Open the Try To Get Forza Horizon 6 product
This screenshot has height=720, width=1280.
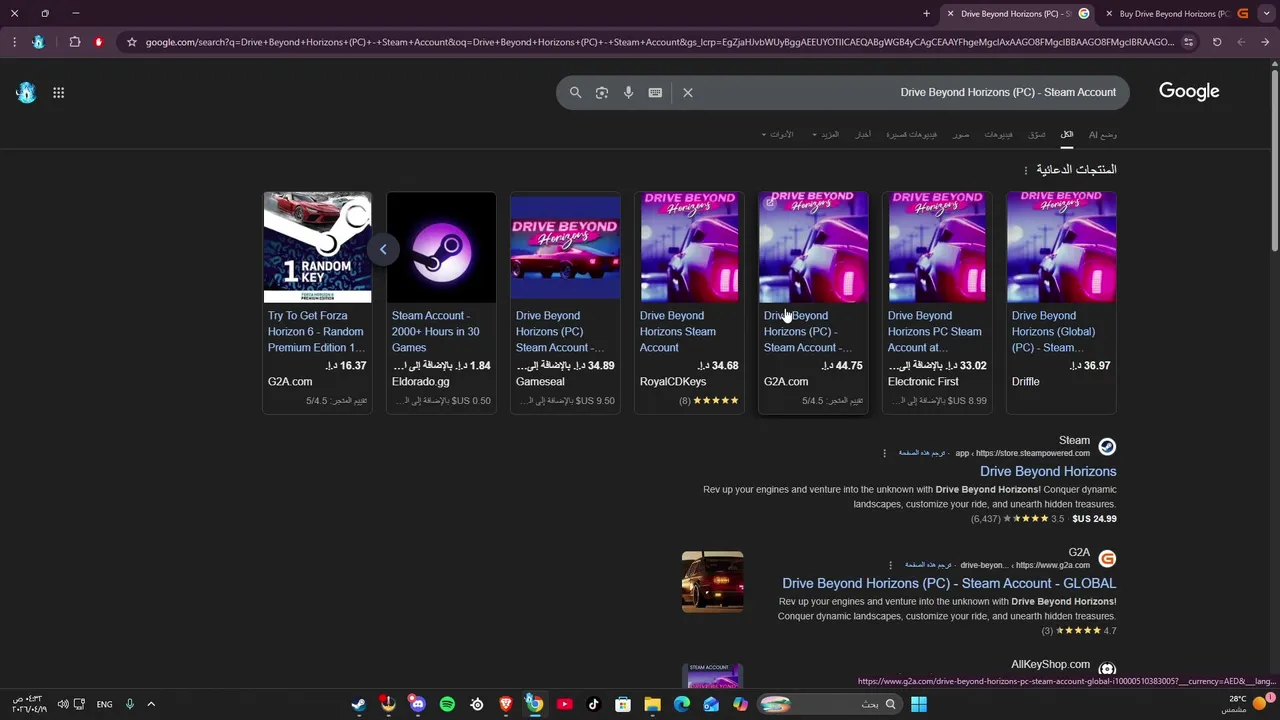tap(316, 331)
